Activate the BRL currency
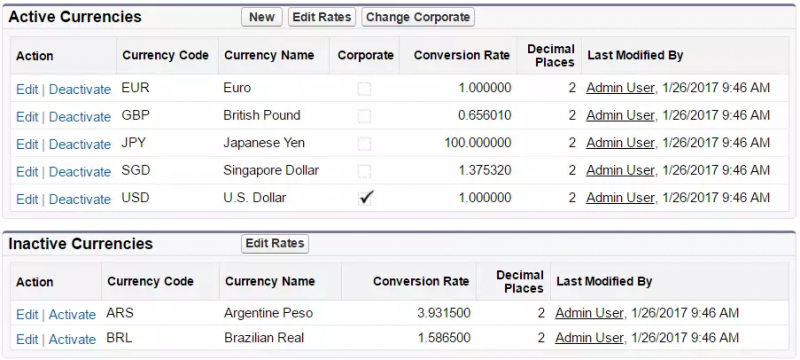Viewport: 800px width, 360px height. point(72,339)
